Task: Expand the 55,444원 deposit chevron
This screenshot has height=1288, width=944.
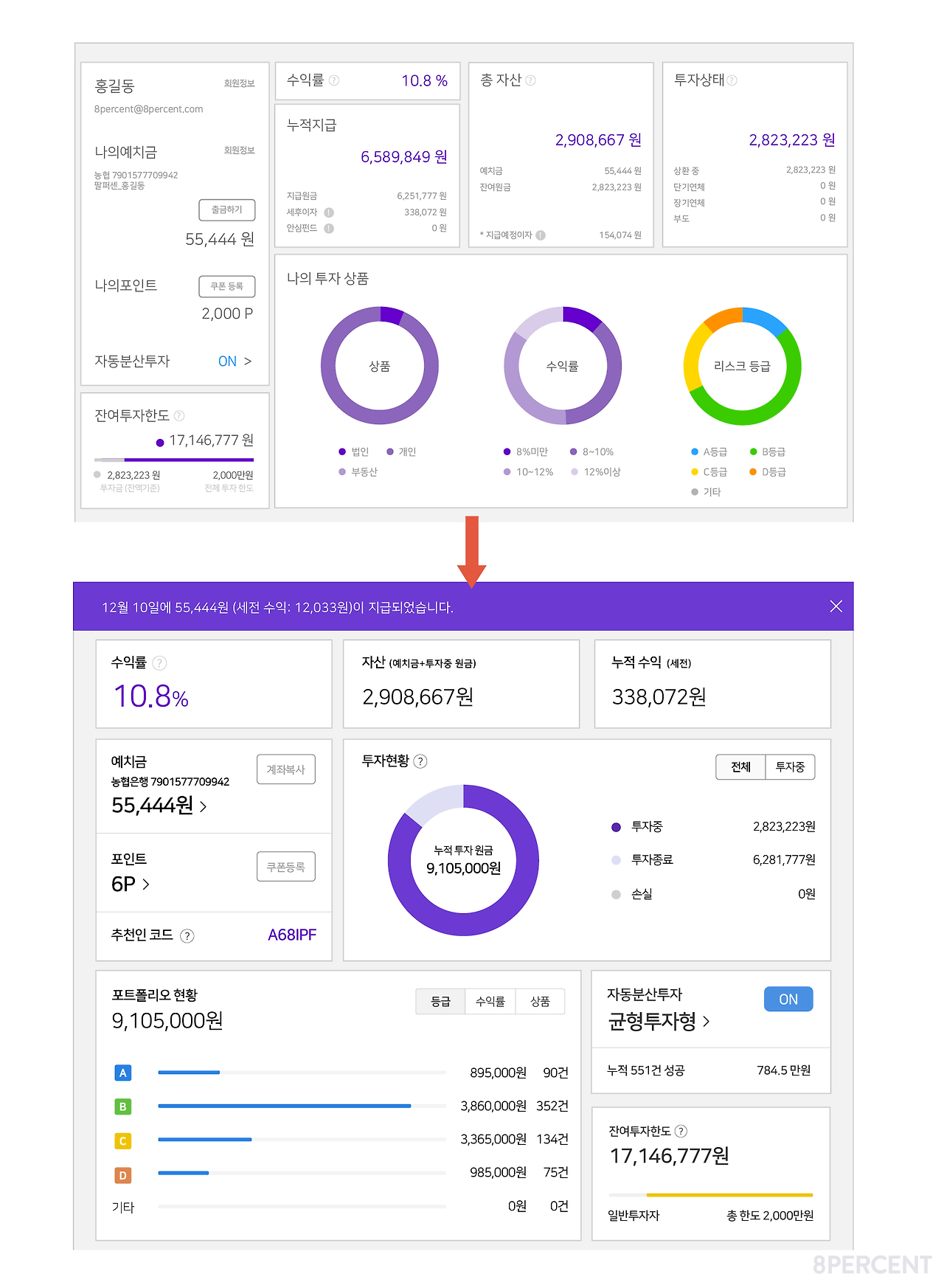Action: 204,807
